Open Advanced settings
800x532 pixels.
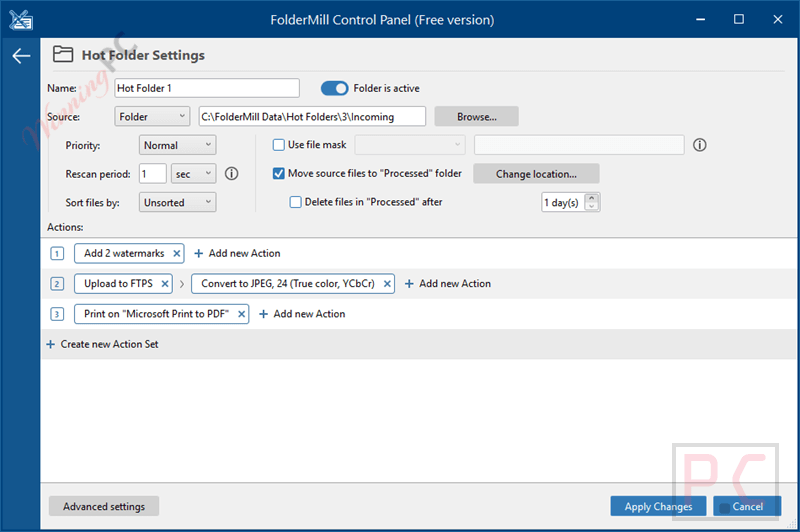(x=104, y=506)
